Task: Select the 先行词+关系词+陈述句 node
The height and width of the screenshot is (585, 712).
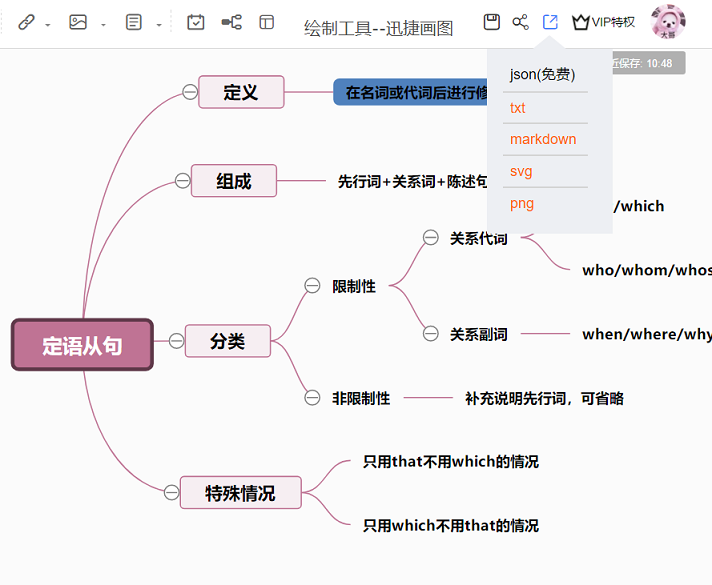Action: [x=412, y=181]
